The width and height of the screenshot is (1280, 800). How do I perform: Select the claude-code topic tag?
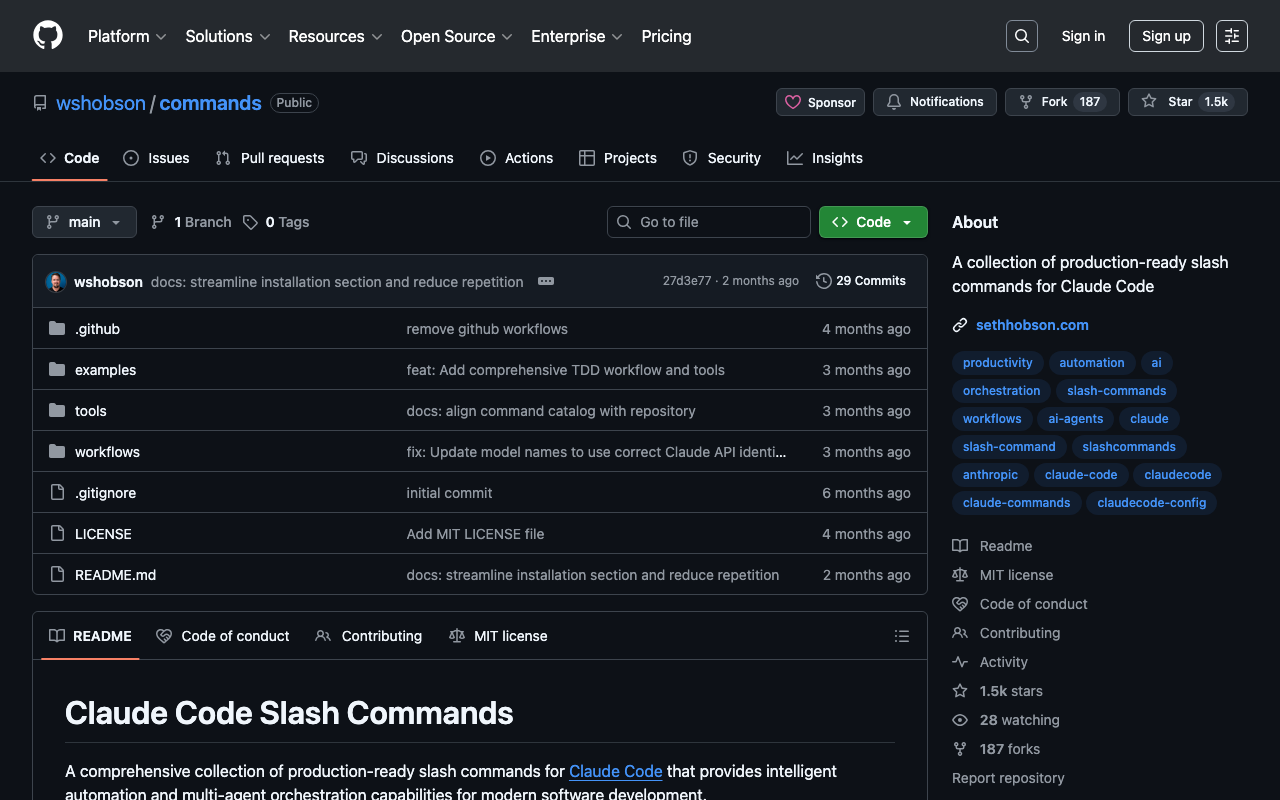(1081, 475)
